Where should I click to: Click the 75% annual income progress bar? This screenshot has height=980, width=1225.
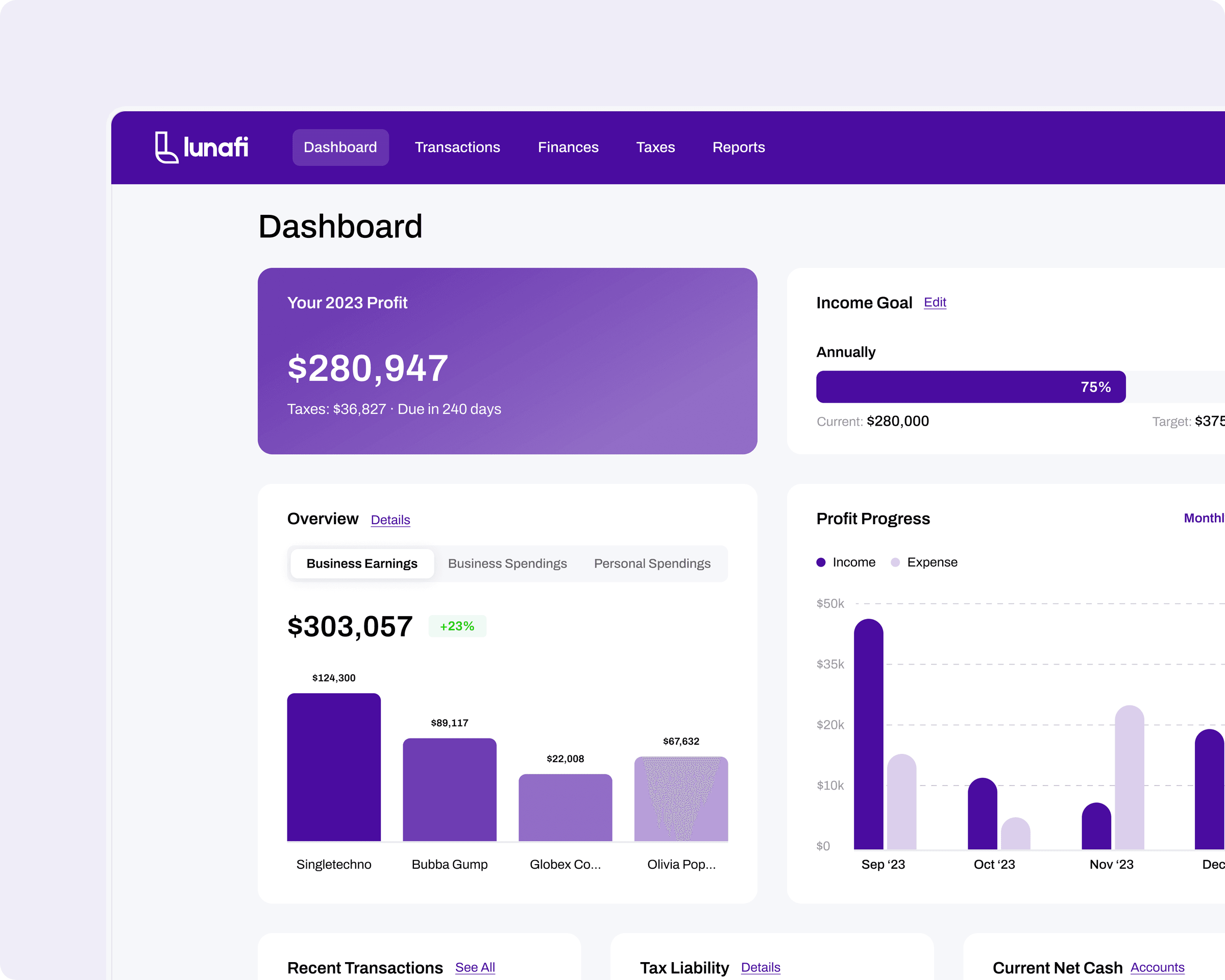[970, 387]
